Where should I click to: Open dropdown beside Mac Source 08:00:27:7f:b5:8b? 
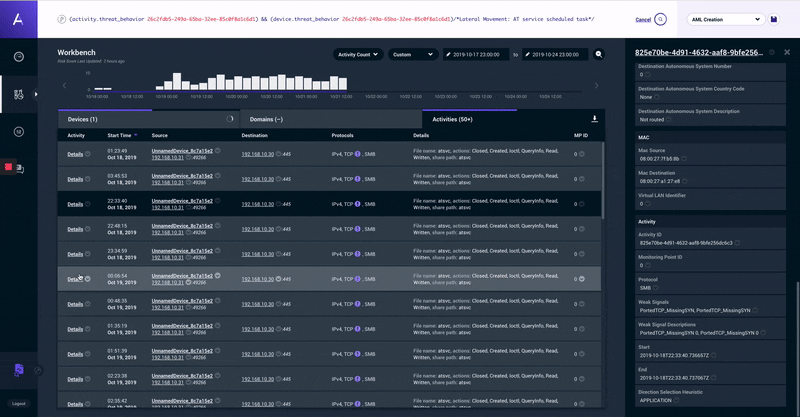pos(684,159)
